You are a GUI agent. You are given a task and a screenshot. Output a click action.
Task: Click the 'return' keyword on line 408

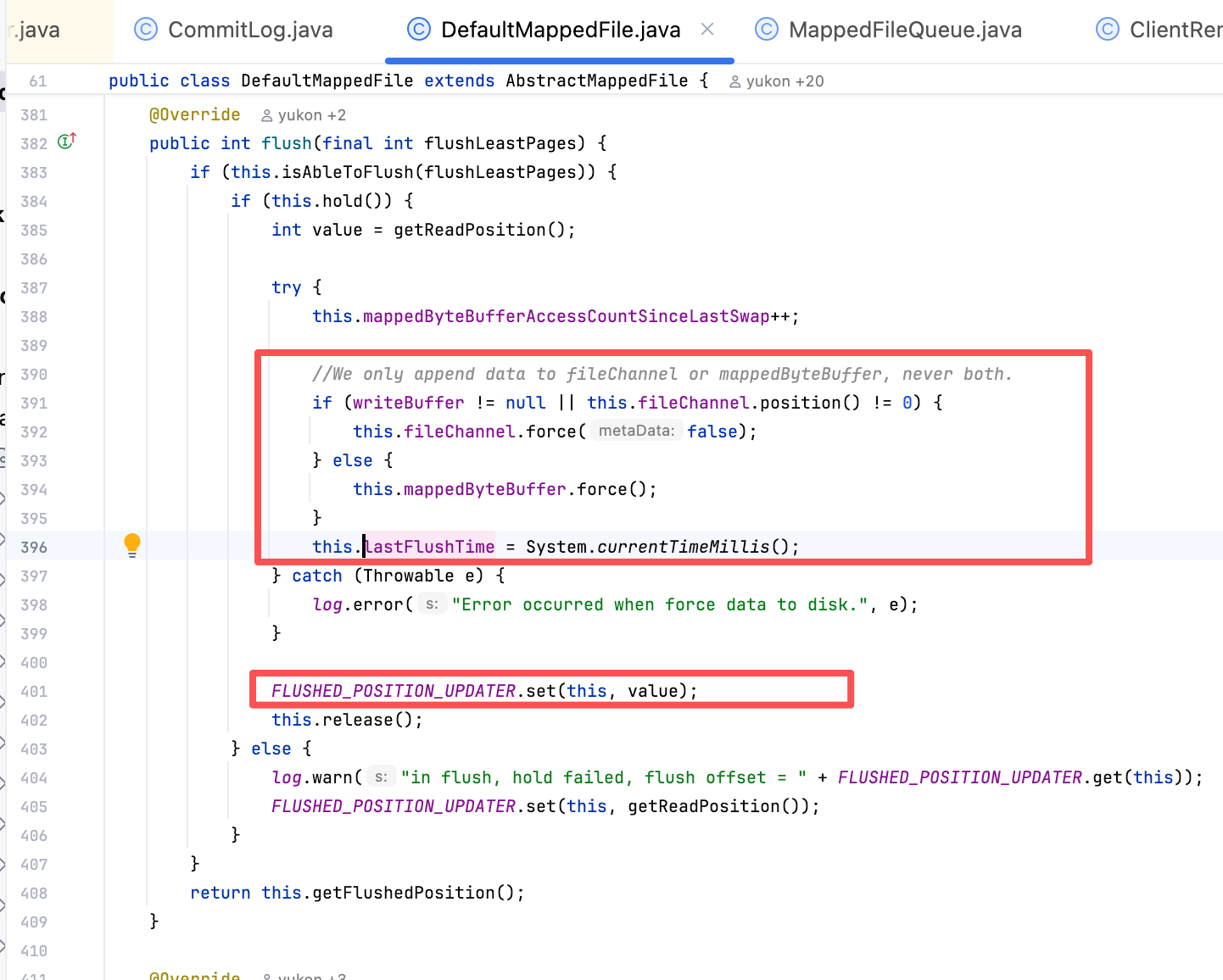[221, 893]
